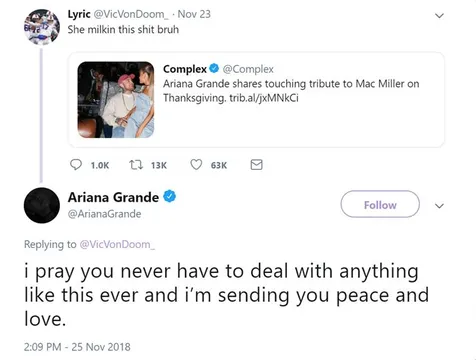This screenshot has height=360, width=476.
Task: Click the envelope direct message icon
Action: tap(256, 165)
